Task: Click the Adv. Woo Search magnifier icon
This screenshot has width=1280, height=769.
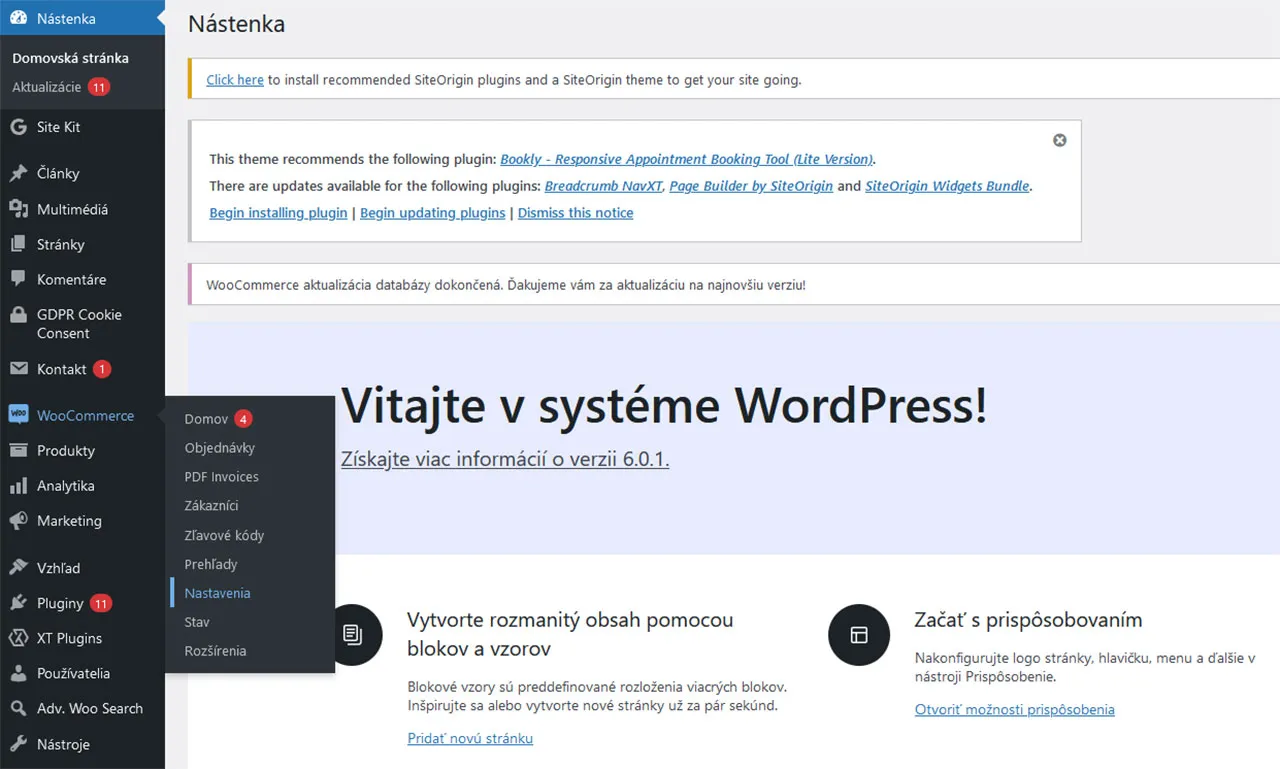Action: tap(18, 708)
